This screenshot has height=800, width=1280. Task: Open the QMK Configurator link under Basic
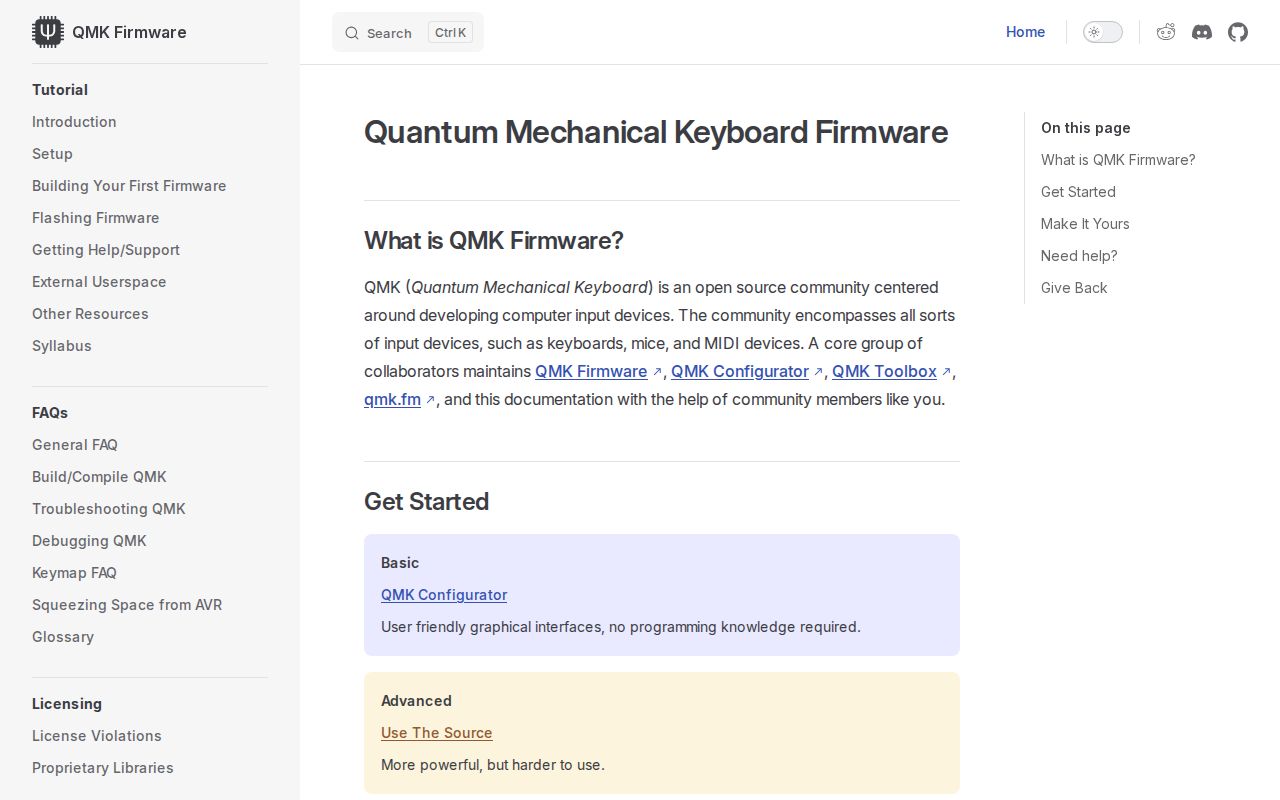pos(444,595)
